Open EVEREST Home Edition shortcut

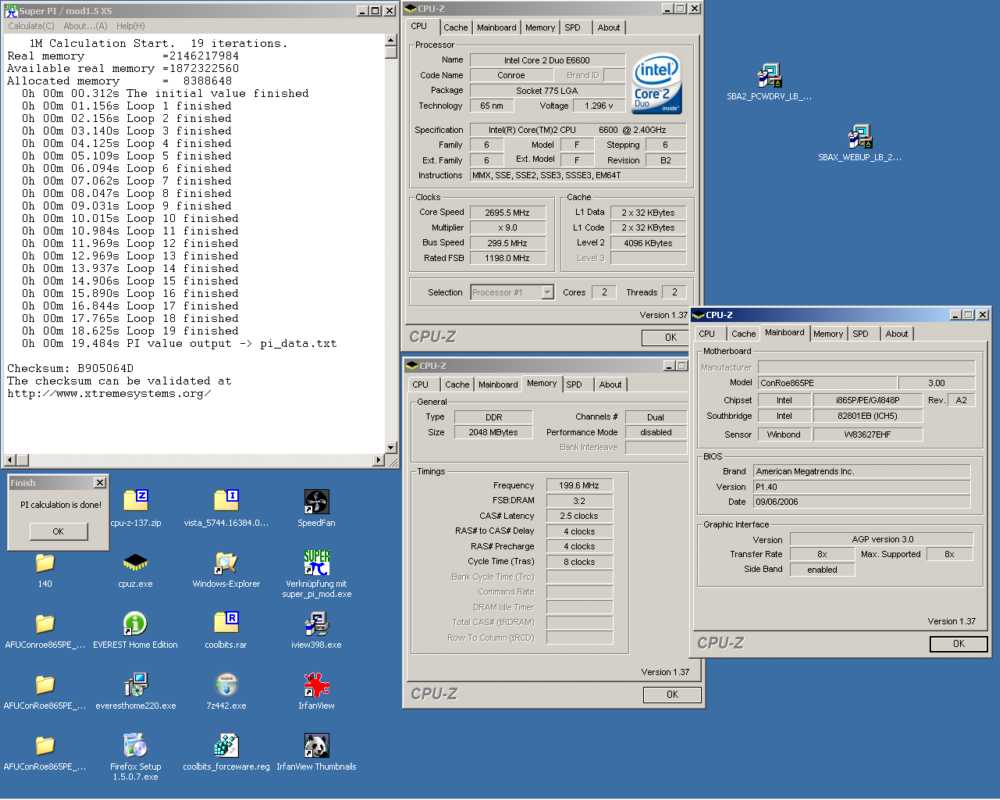pos(135,624)
